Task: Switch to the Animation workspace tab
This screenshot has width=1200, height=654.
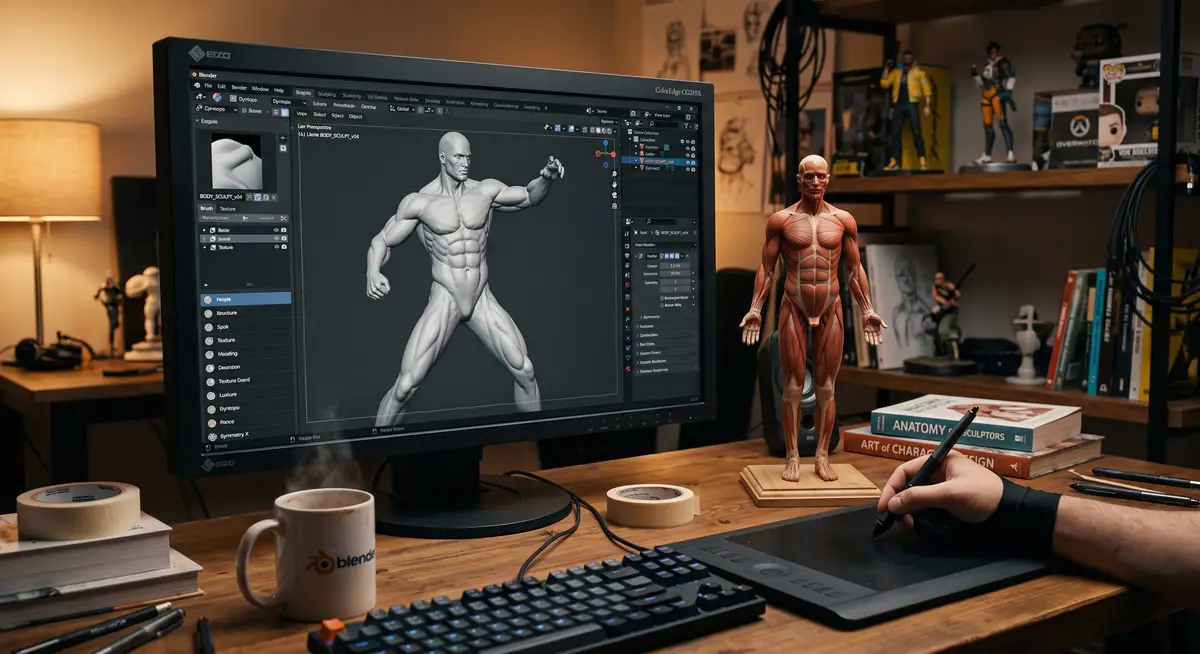Action: click(x=454, y=100)
